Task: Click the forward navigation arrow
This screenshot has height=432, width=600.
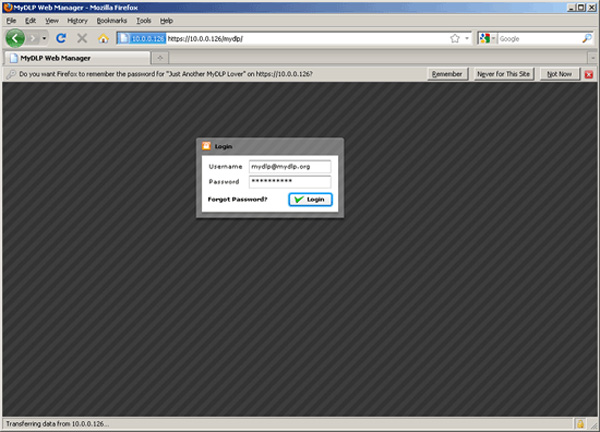Action: tap(33, 38)
